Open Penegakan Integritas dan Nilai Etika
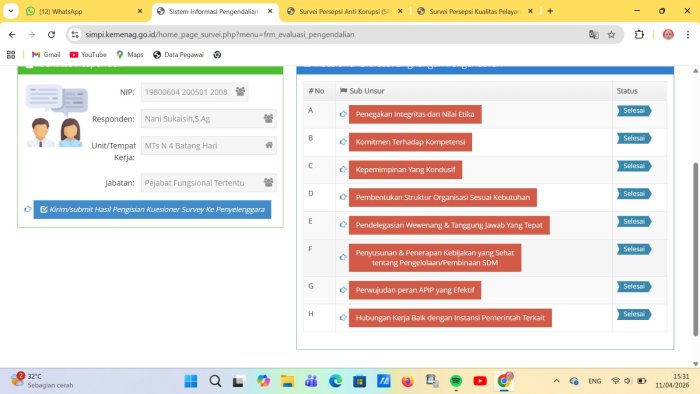 point(415,114)
